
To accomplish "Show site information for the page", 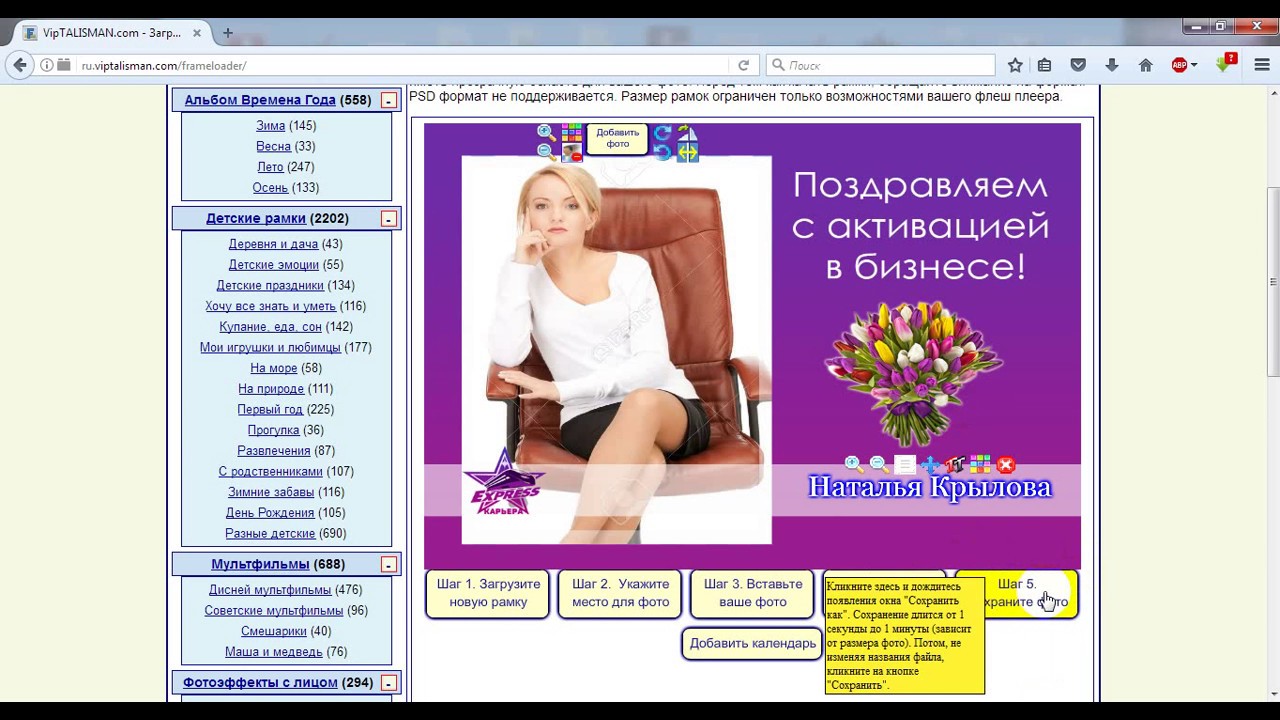I will pyautogui.click(x=46, y=65).
